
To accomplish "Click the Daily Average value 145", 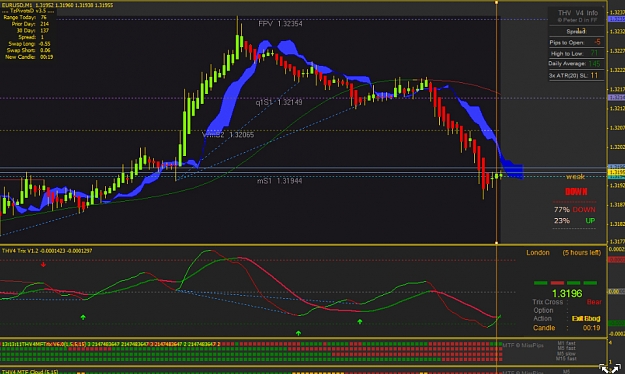I will tap(594, 63).
